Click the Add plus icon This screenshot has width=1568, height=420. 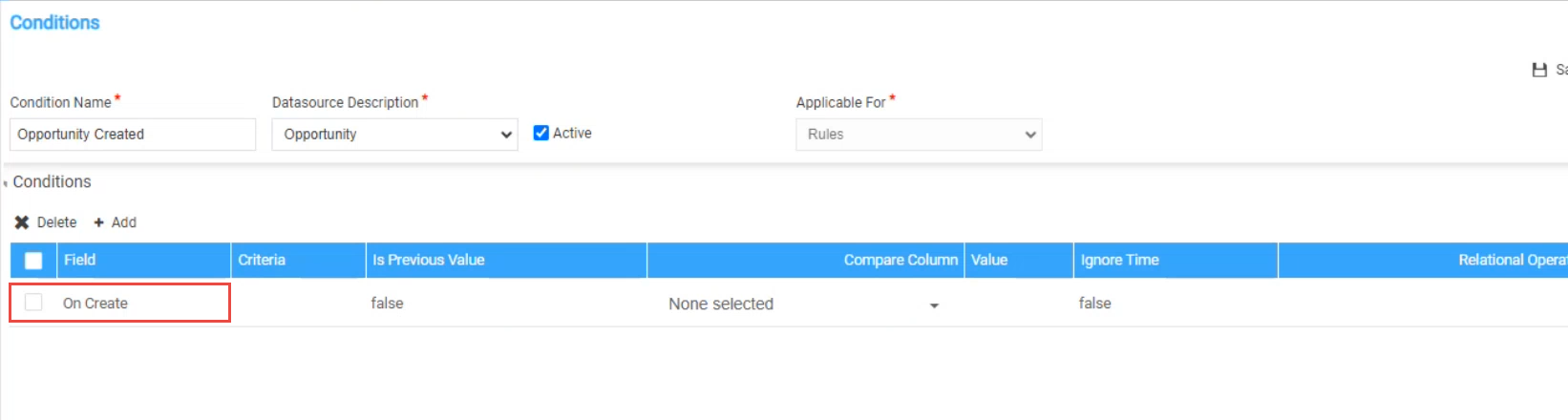pos(98,222)
